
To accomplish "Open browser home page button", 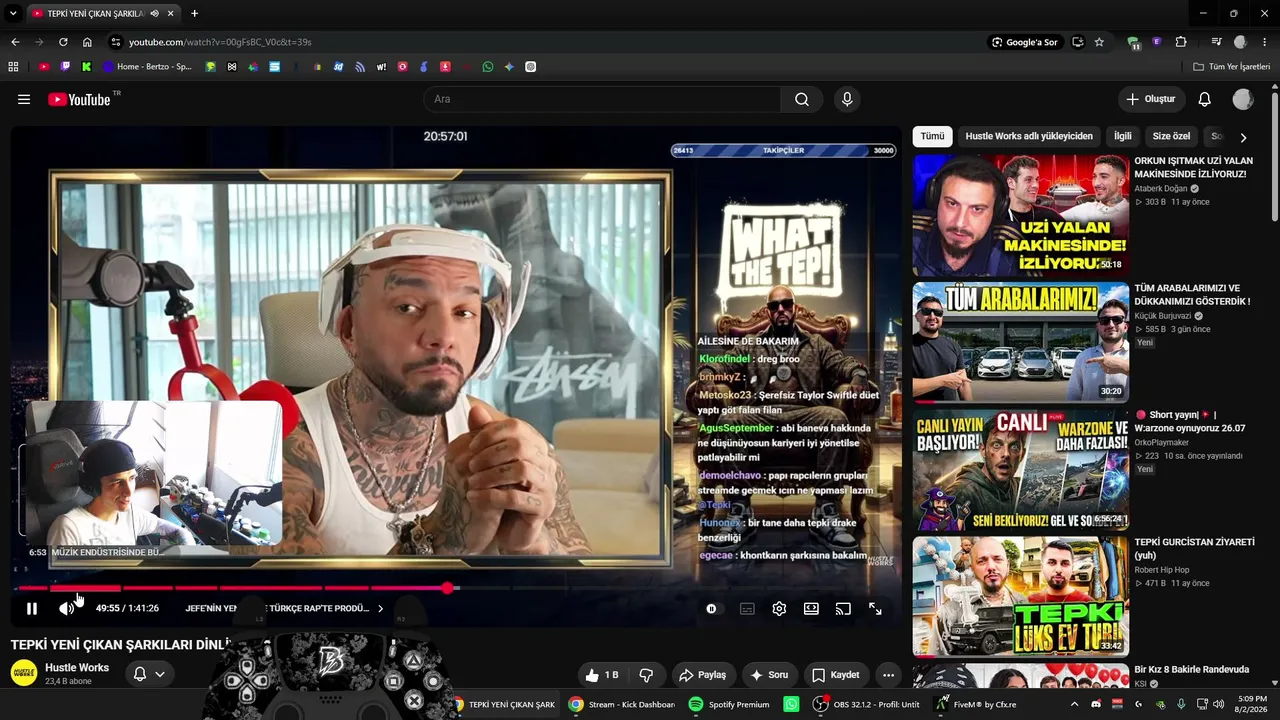I will pyautogui.click(x=87, y=42).
